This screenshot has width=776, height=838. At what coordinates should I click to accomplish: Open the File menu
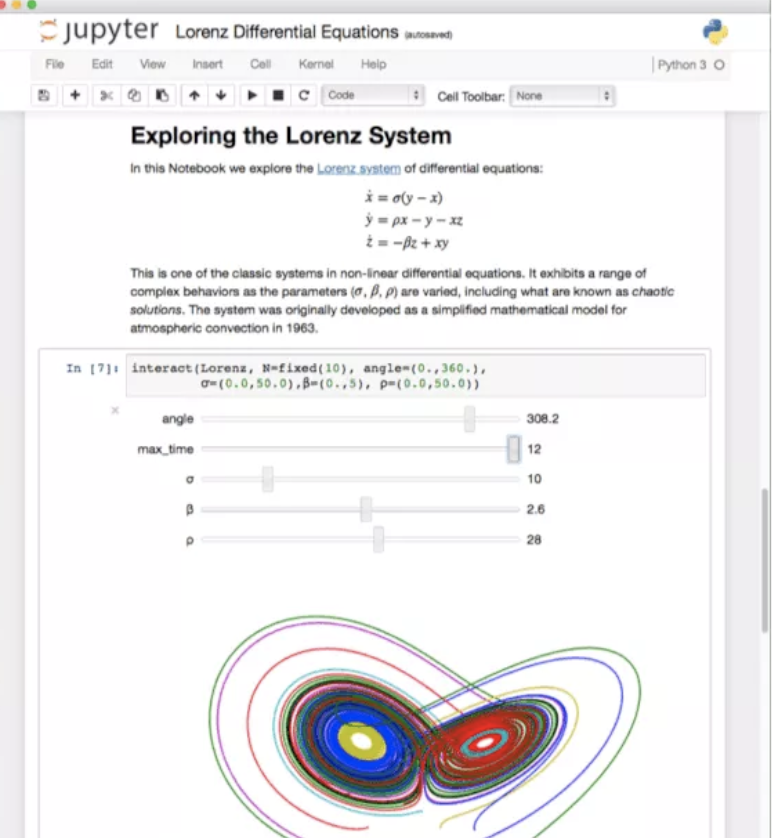[x=55, y=65]
